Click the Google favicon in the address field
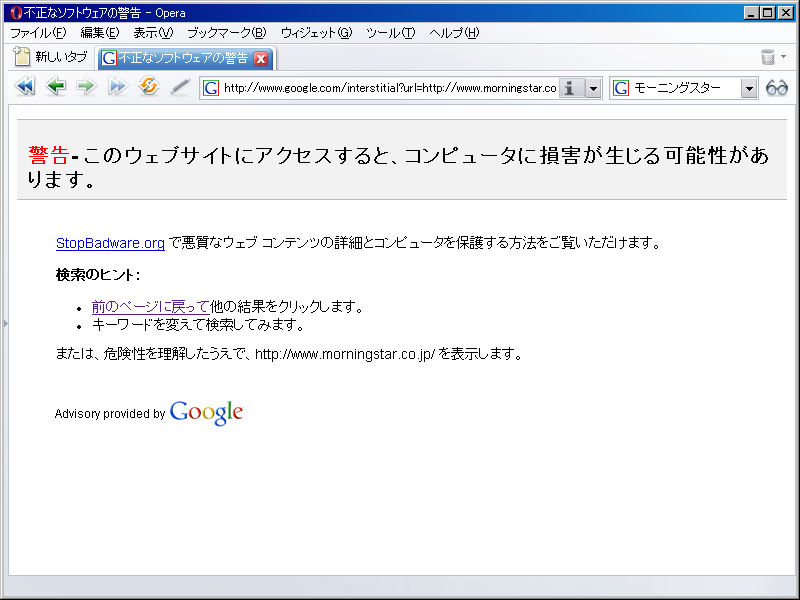The width and height of the screenshot is (800, 600). click(211, 88)
